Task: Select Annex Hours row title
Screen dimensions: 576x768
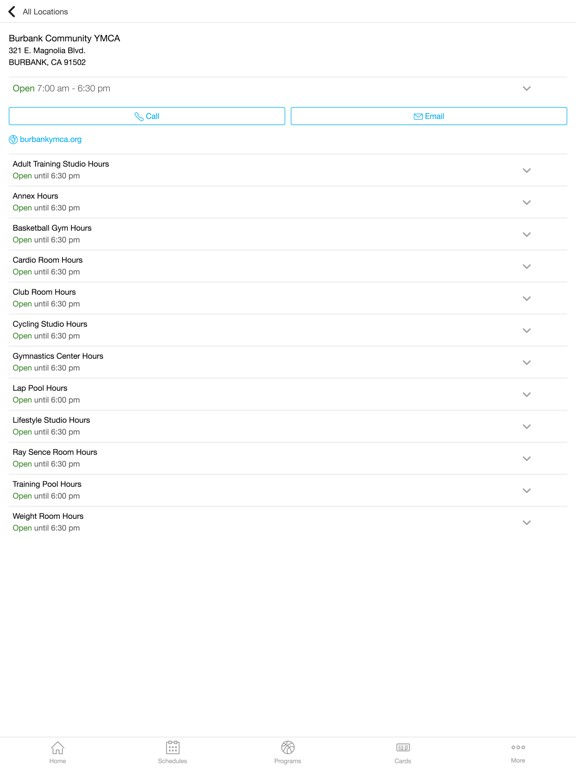Action: [35, 196]
